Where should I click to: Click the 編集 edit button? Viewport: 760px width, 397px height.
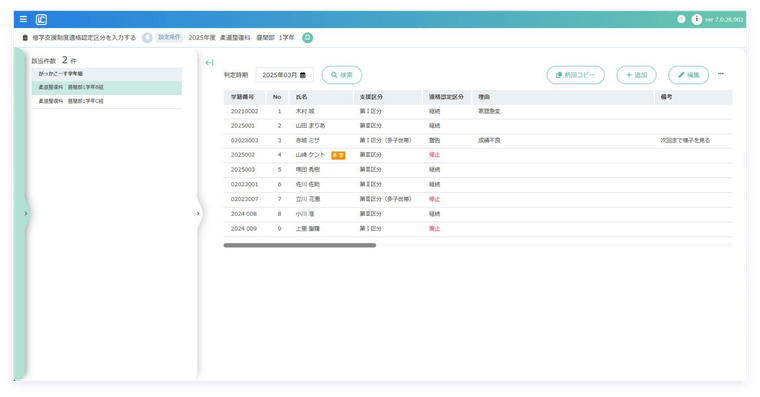(688, 75)
